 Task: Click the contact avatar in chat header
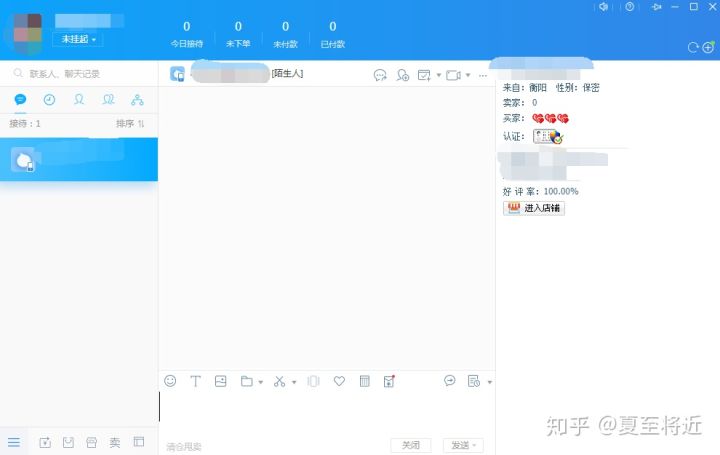point(177,74)
